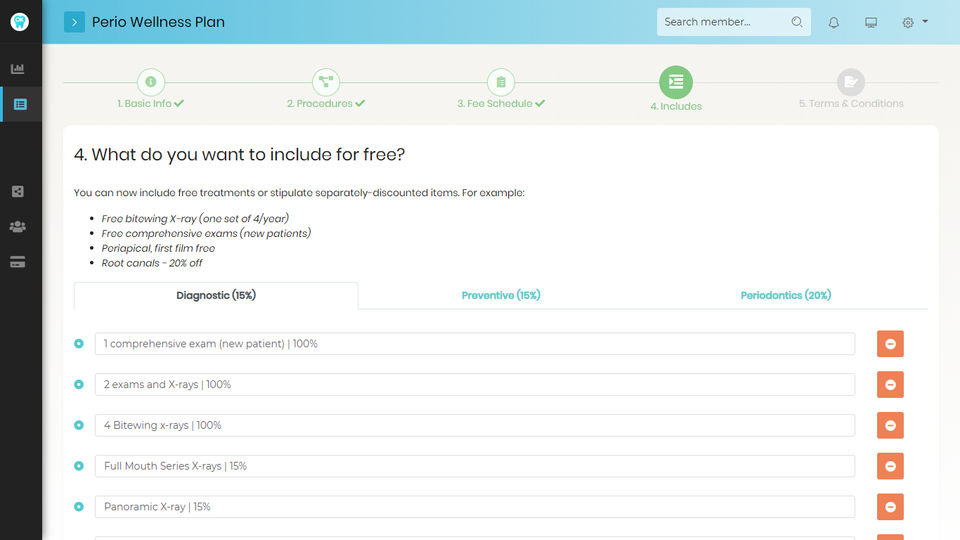
Task: Click bullet marker beside Full Mouth Series row
Action: (x=79, y=466)
